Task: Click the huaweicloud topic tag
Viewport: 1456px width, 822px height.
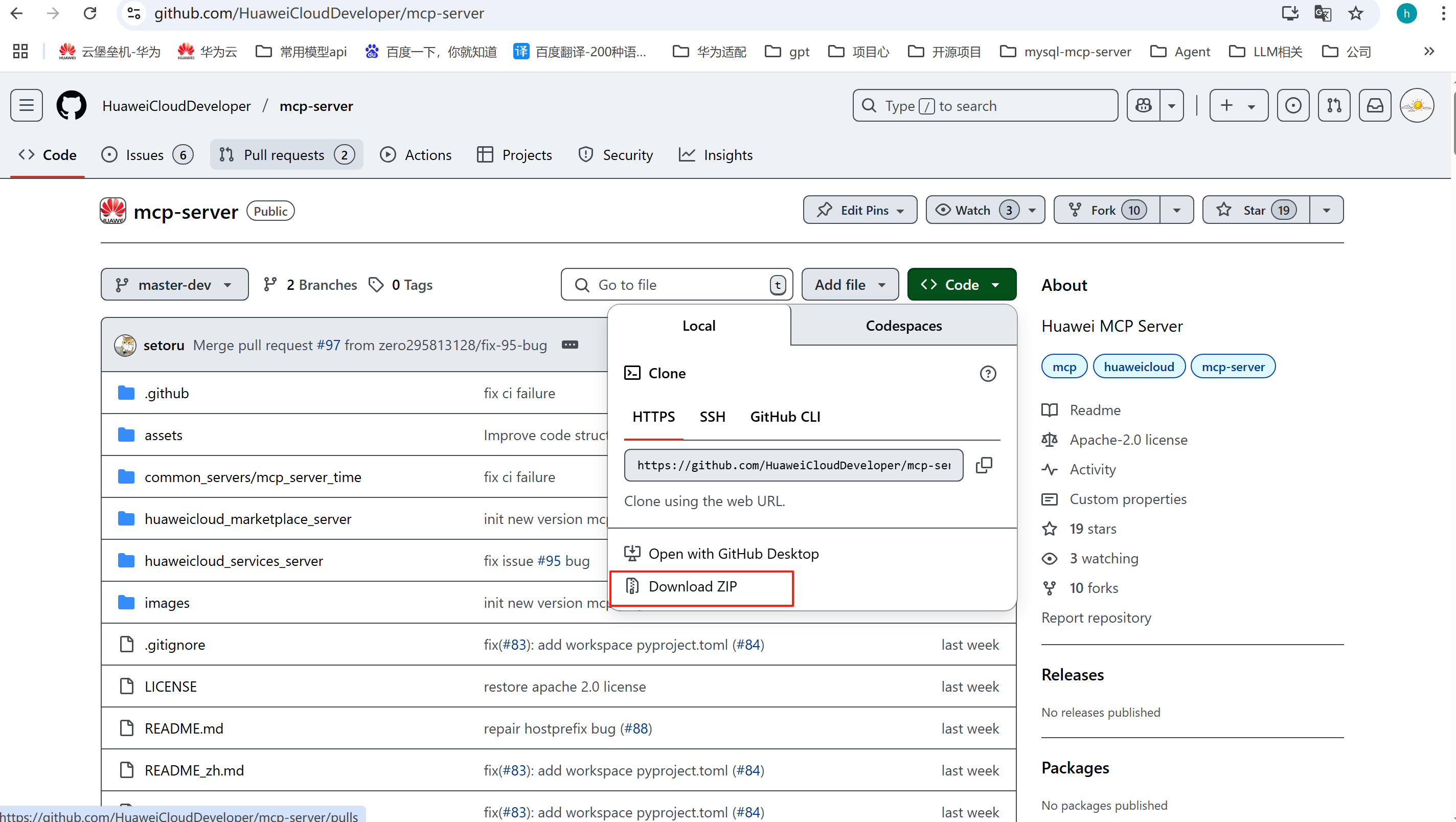Action: pyautogui.click(x=1139, y=367)
